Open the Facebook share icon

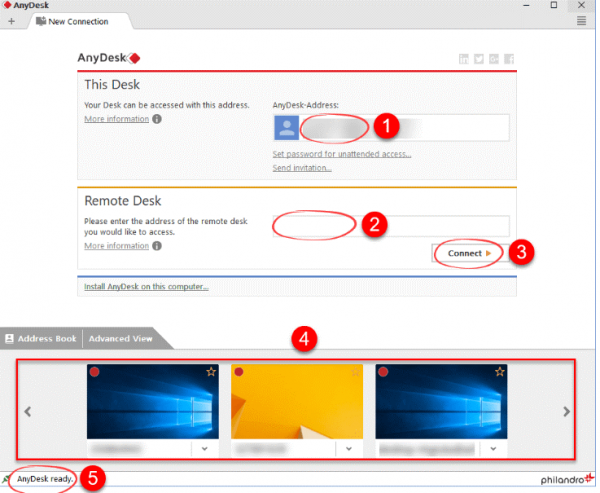pyautogui.click(x=509, y=59)
